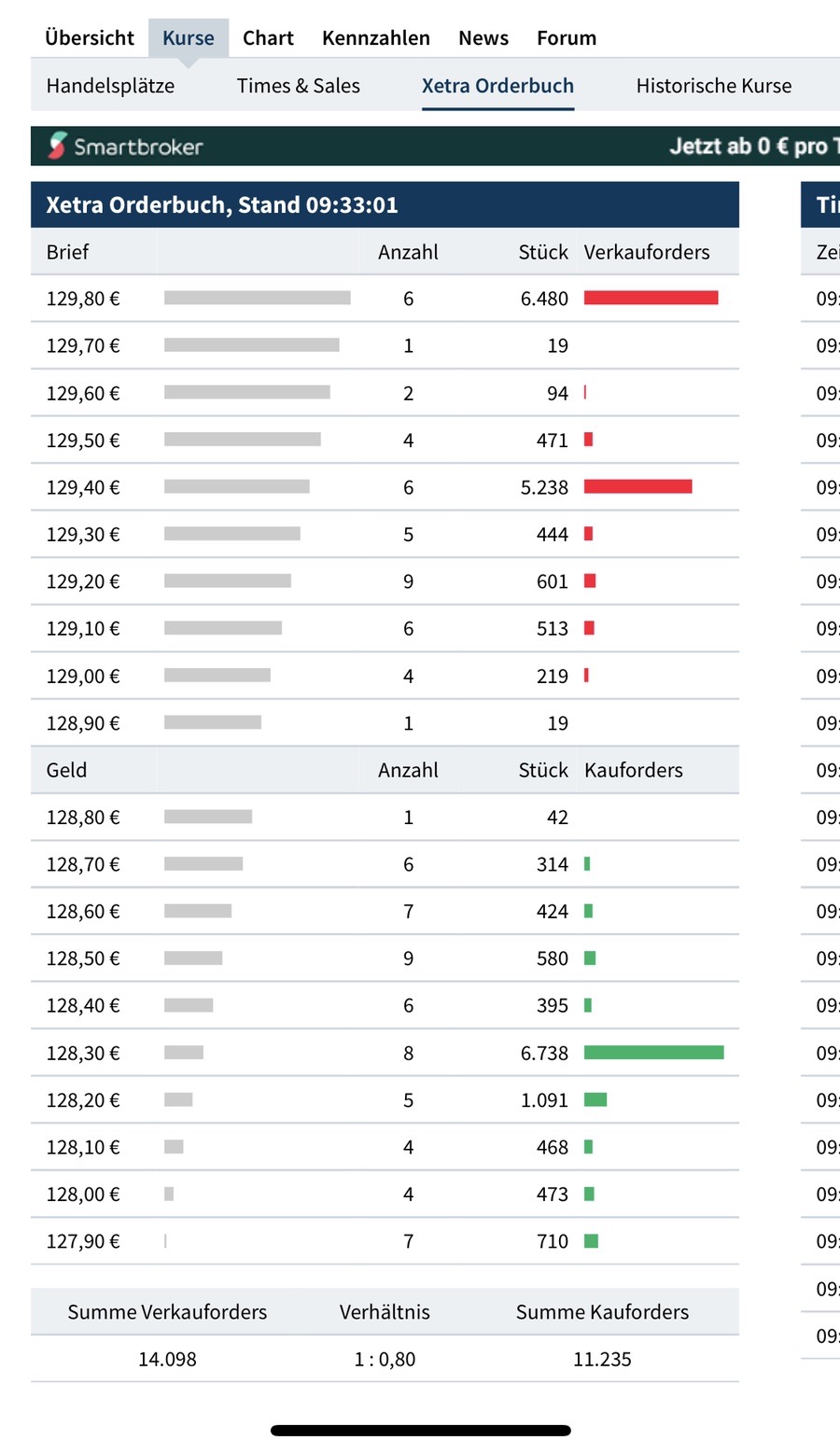Select the Chart tab
Image resolution: width=840 pixels, height=1454 pixels.
pos(268,38)
